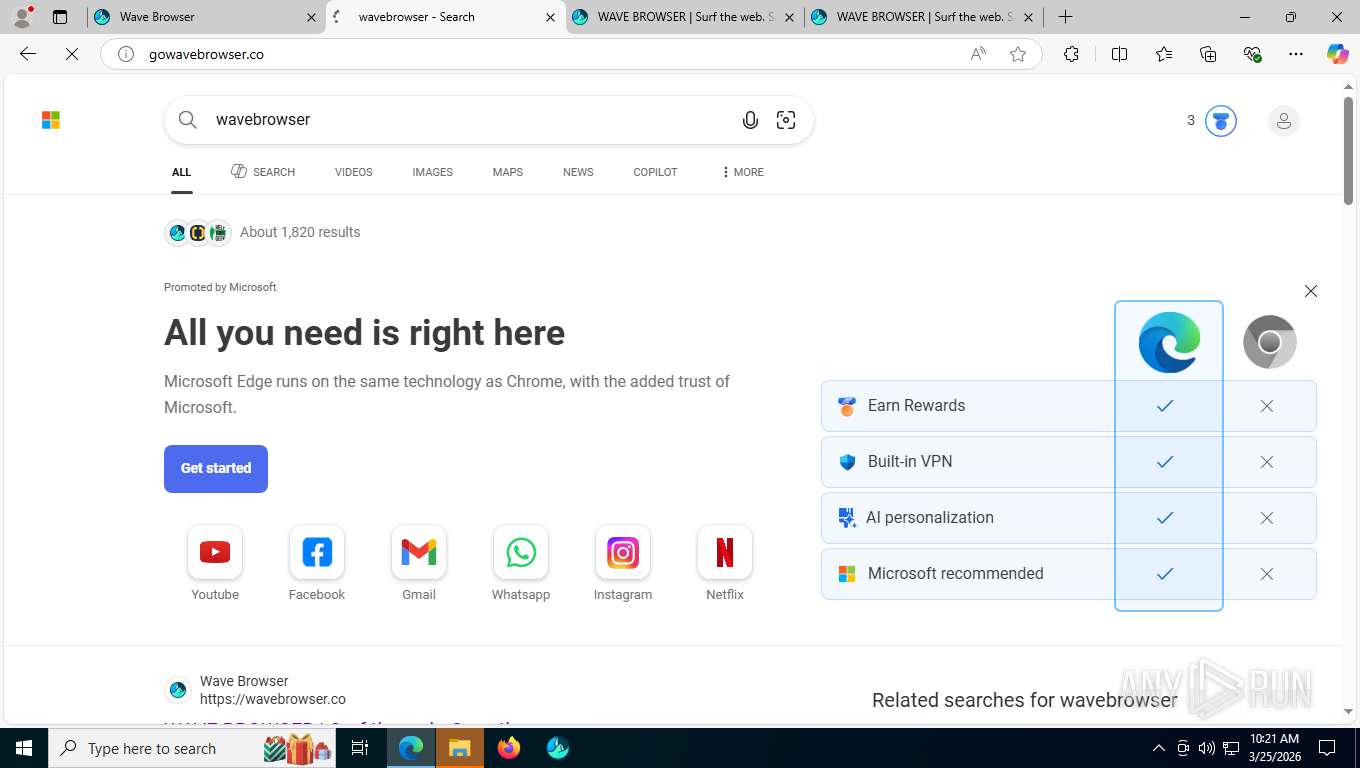The height and width of the screenshot is (768, 1360).
Task: Click the Earn Rewards row
Action: coord(1068,406)
